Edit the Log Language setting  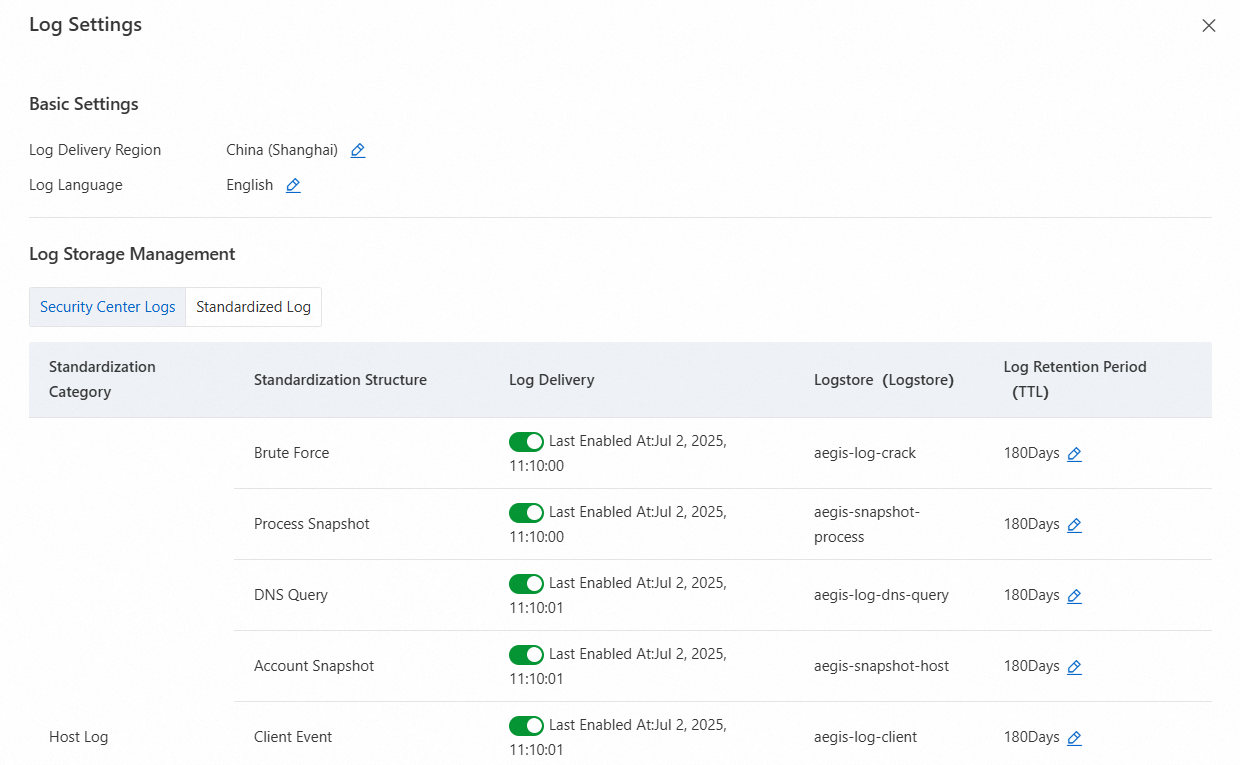point(293,186)
